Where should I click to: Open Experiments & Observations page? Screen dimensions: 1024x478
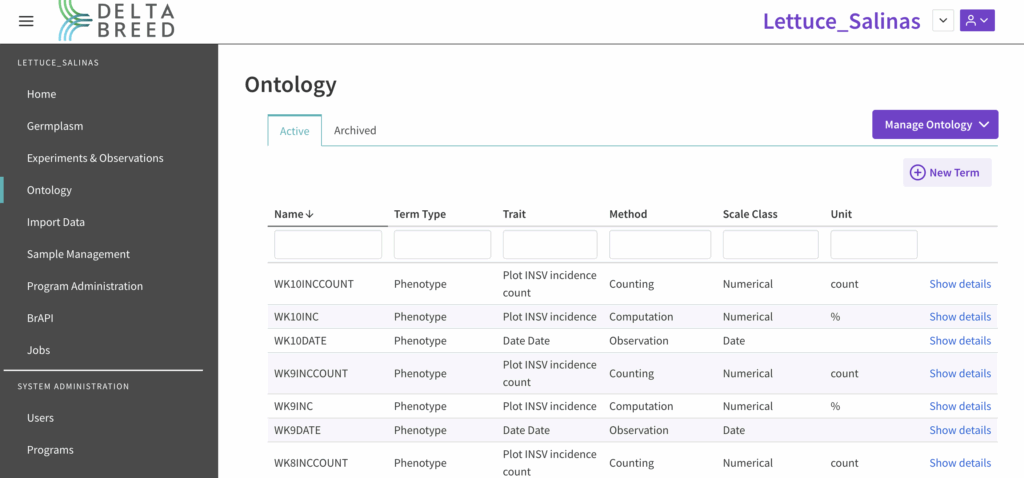click(95, 158)
